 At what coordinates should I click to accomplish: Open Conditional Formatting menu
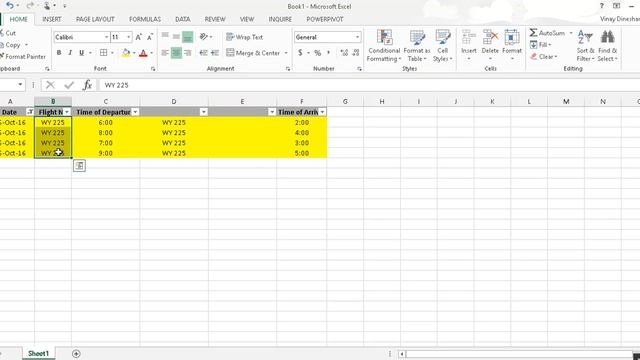(383, 46)
